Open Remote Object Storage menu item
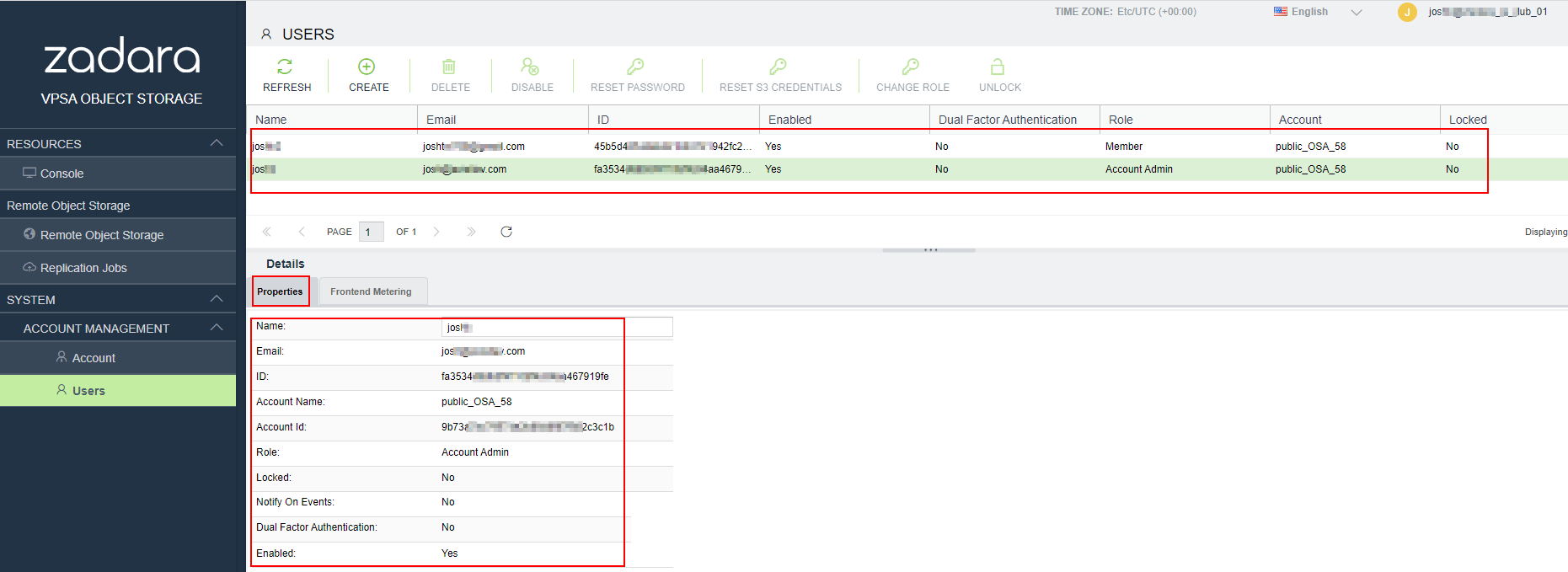Viewport: 1568px width, 572px height. click(118, 235)
